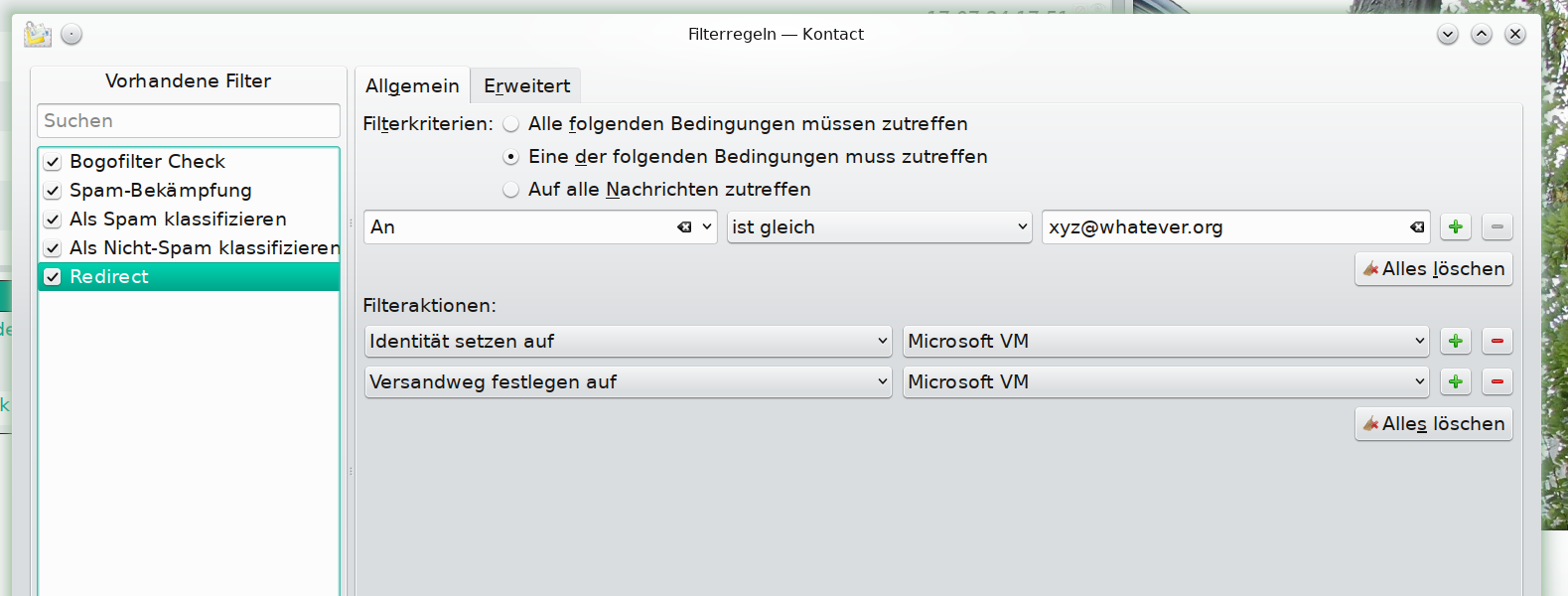
Task: Open the Versandweg festlegen auf dropdown
Action: tap(629, 381)
